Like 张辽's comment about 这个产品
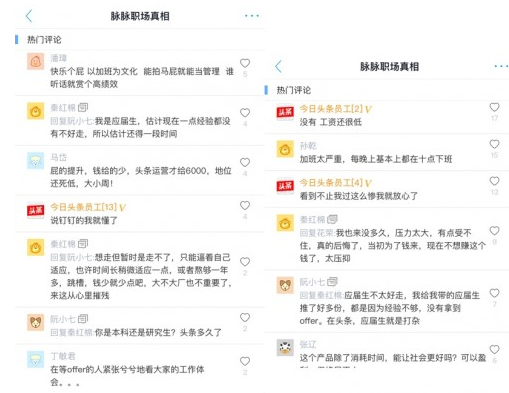The image size is (509, 393). [x=494, y=349]
